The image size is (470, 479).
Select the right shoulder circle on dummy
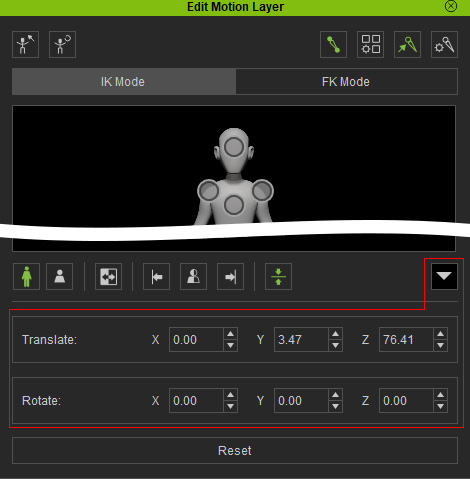coord(208,191)
